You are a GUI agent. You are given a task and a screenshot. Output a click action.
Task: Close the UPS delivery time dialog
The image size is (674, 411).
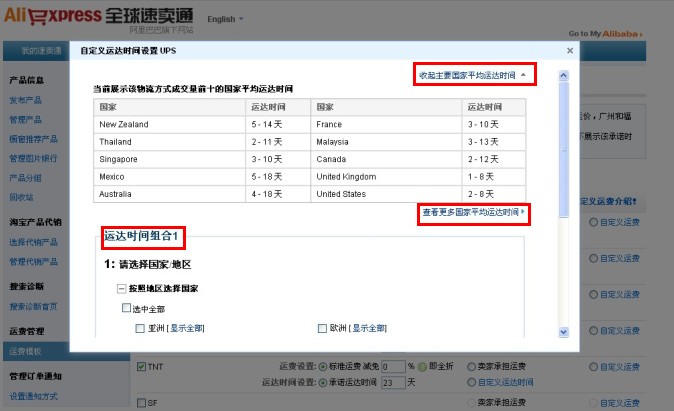tap(570, 50)
